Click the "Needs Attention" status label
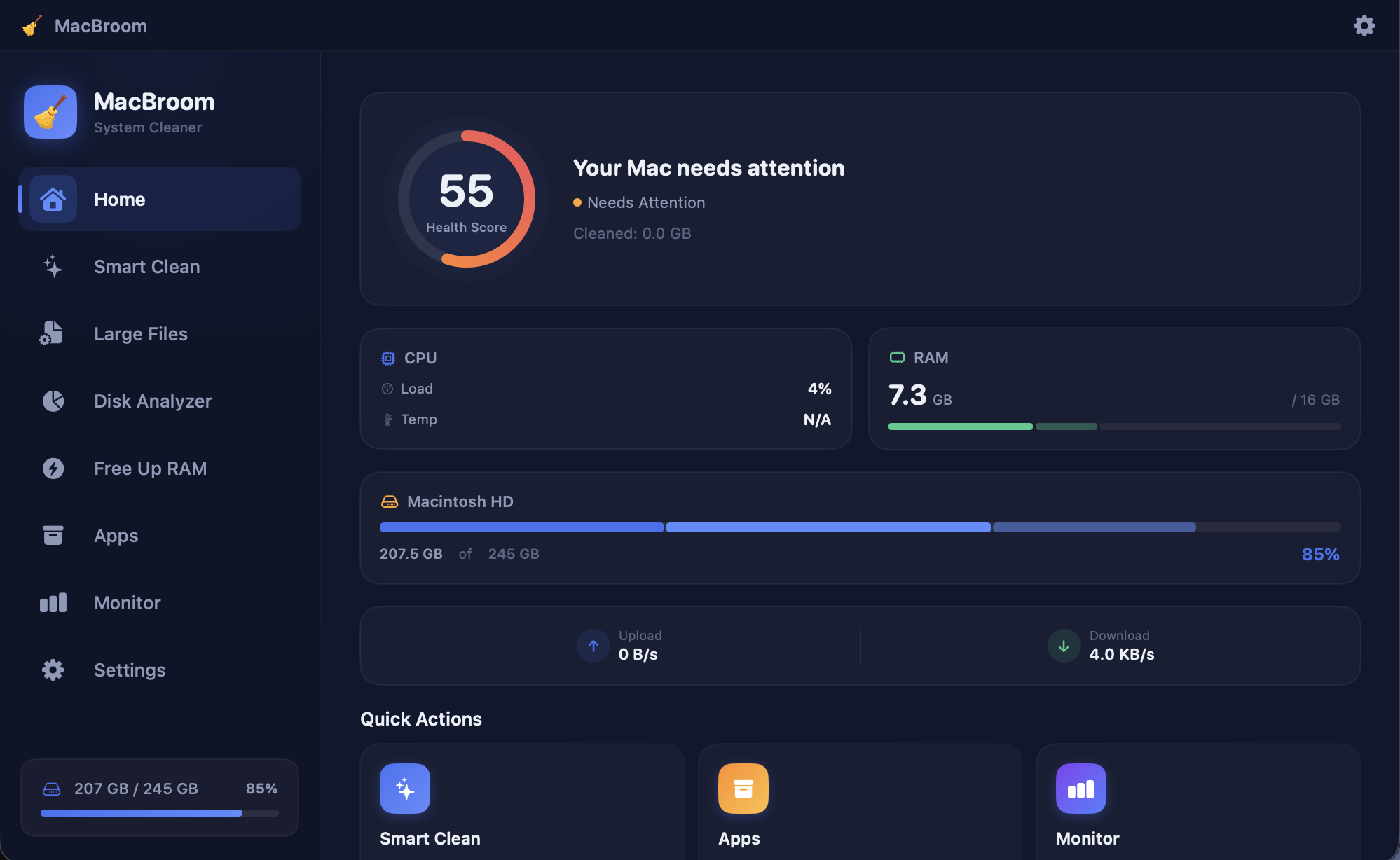Image resolution: width=1400 pixels, height=860 pixels. click(646, 202)
